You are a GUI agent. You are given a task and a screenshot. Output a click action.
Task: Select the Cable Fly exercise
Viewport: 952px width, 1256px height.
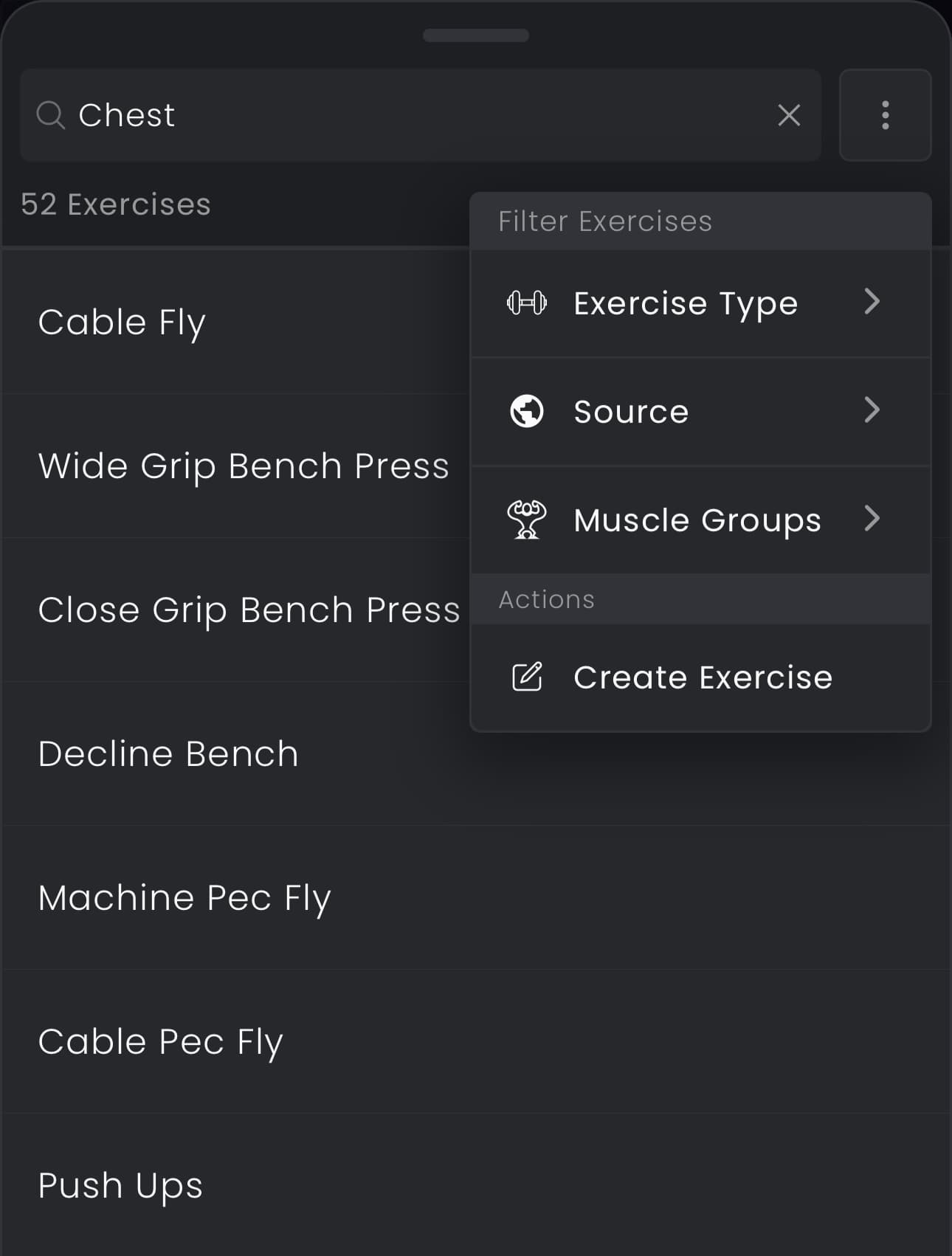click(122, 322)
